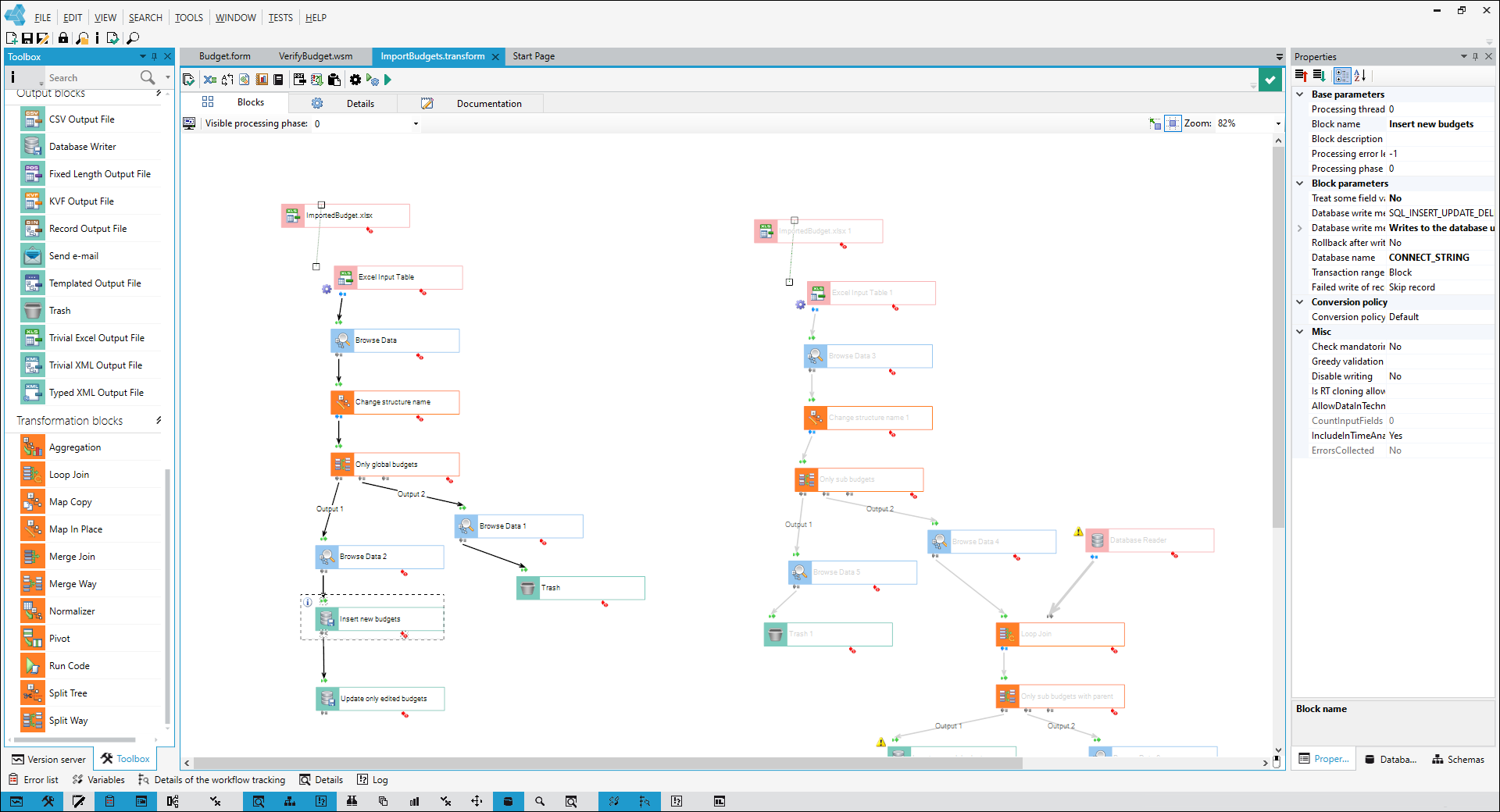Screen dimensions: 1500x812
Task: Run the transformation with the green play icon
Action: (x=388, y=79)
